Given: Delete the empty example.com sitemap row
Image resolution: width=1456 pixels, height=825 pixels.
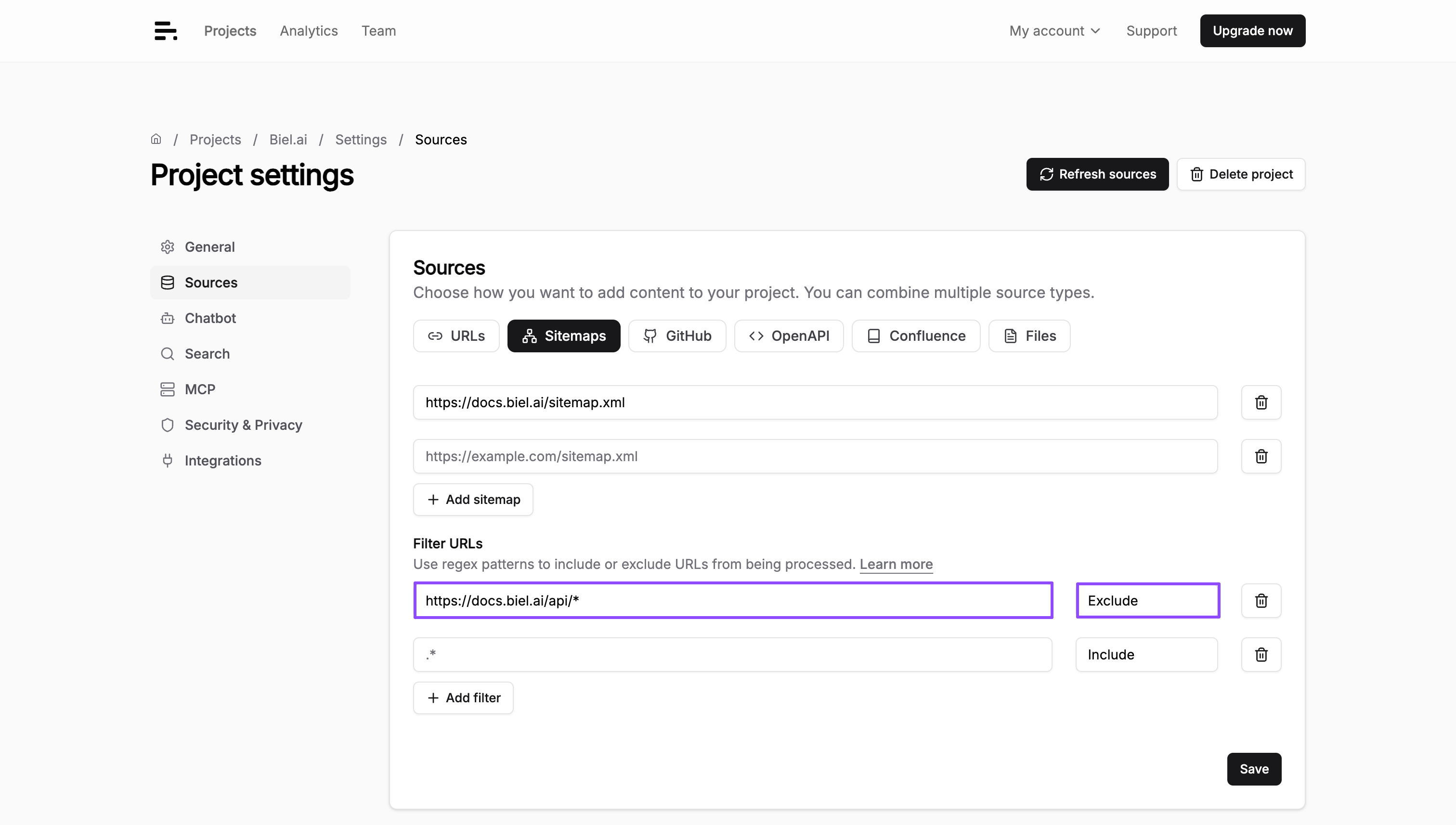Looking at the screenshot, I should 1261,456.
